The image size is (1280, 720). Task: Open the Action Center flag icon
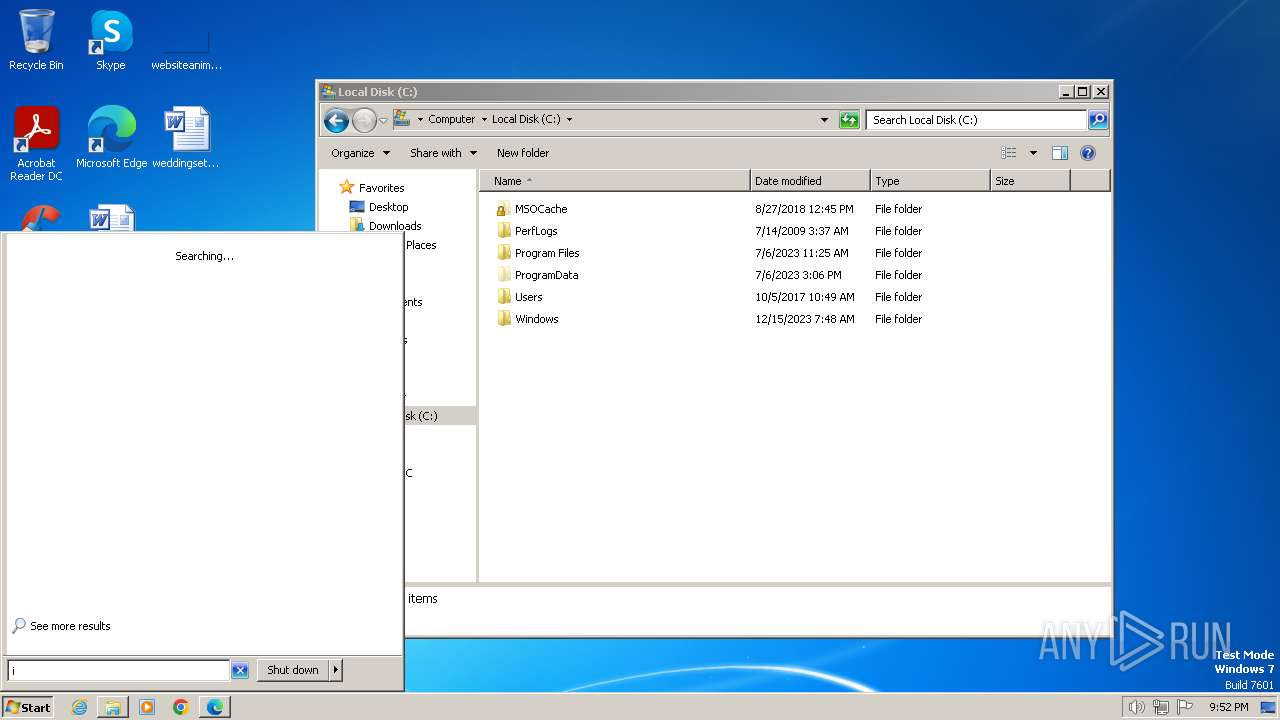pos(1185,707)
